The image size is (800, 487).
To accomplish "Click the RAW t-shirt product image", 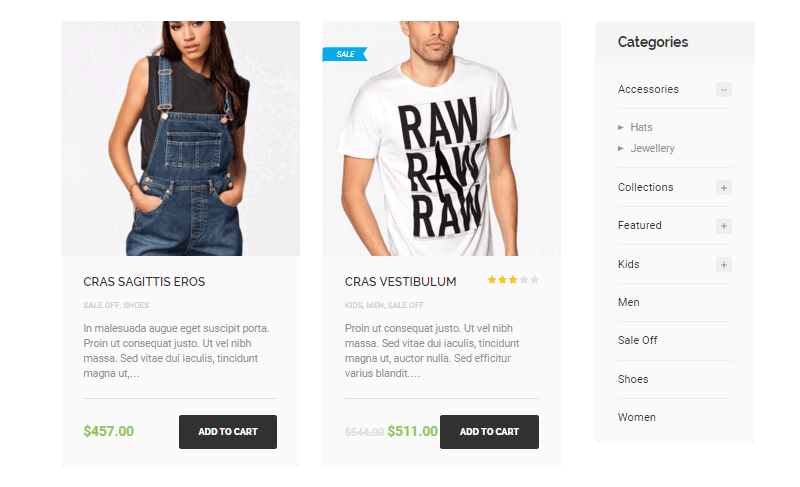I will point(442,138).
